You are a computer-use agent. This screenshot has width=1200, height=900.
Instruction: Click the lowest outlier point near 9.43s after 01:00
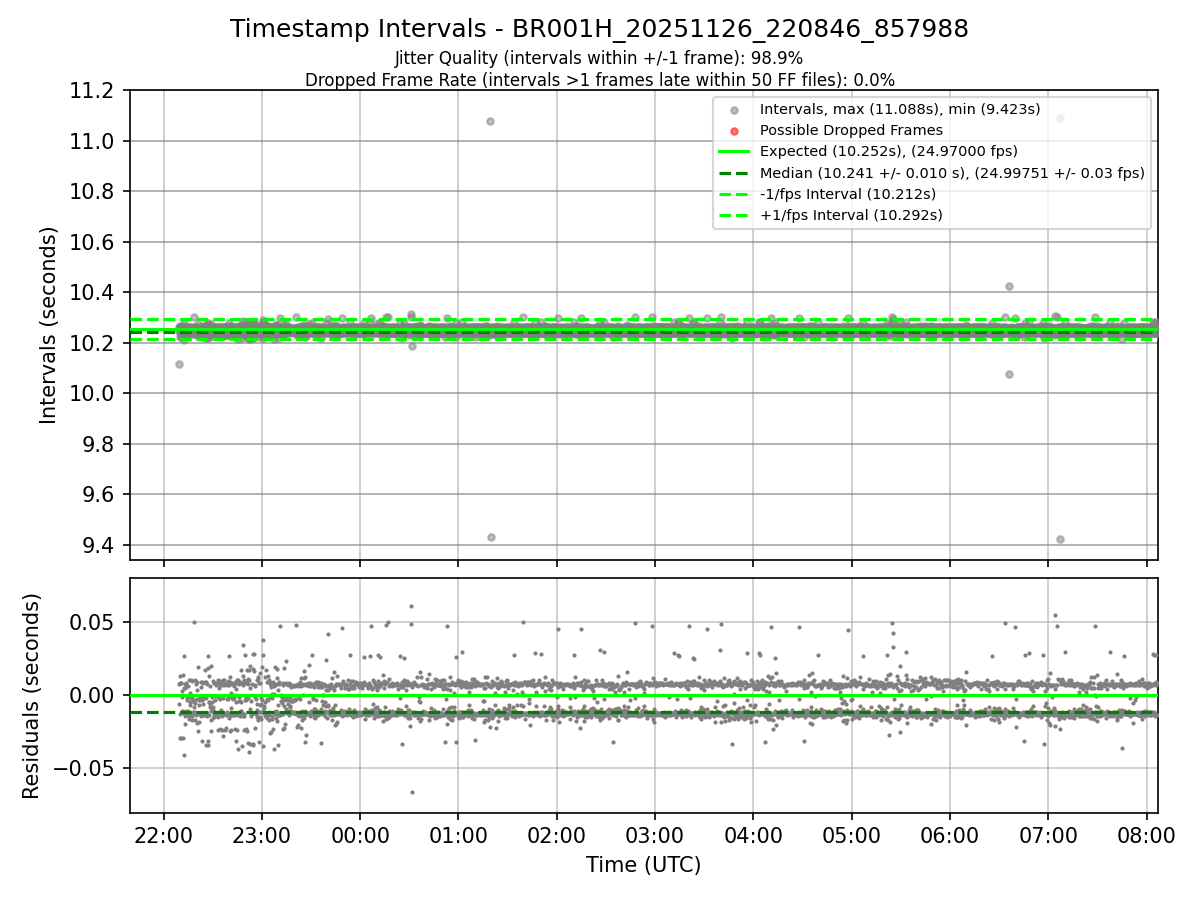491,537
